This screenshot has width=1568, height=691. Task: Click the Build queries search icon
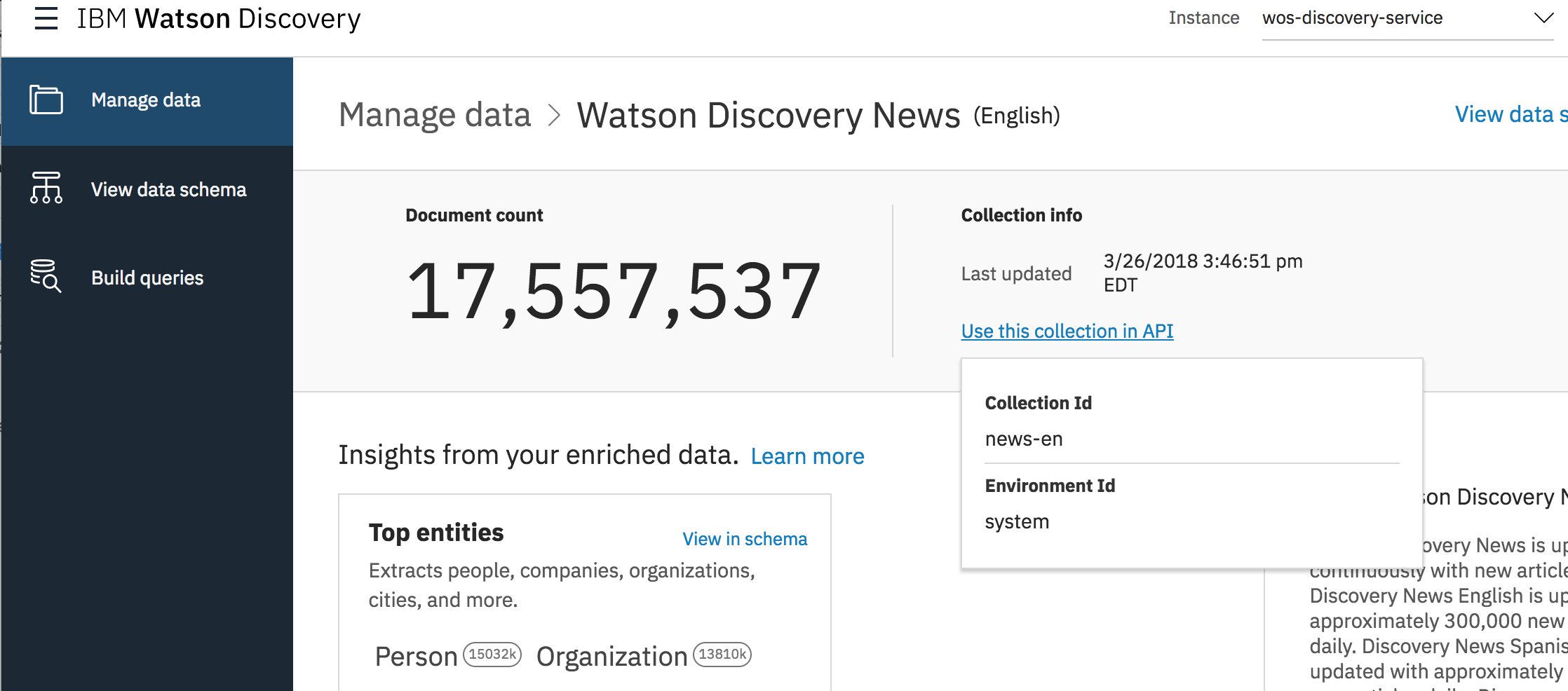click(46, 276)
